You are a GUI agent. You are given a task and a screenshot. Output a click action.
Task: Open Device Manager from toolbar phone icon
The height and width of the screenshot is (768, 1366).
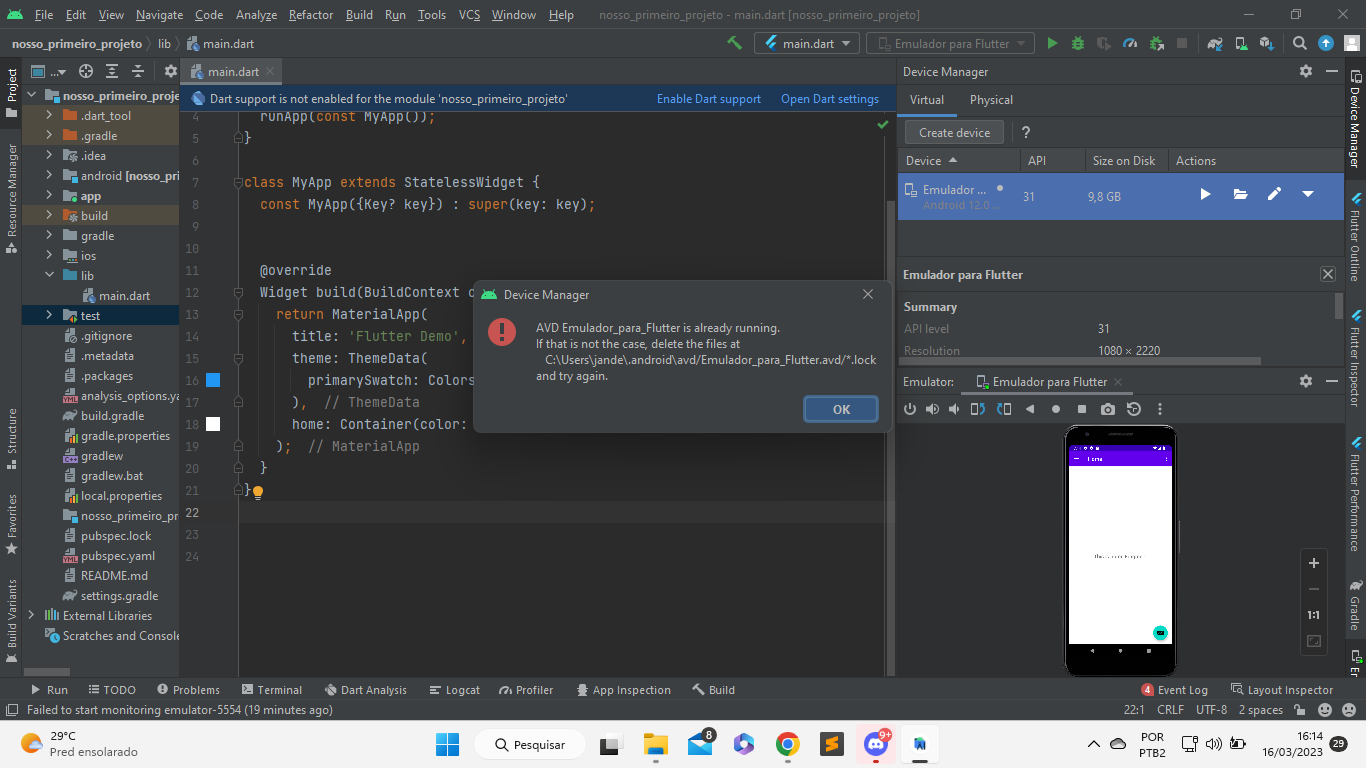[1241, 43]
